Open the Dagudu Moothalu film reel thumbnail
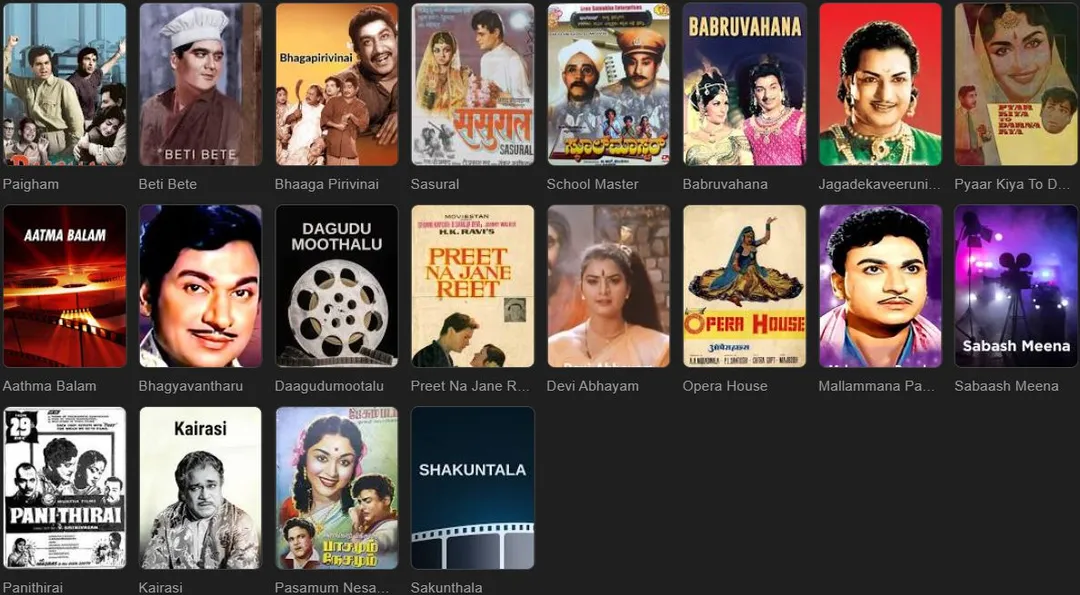The image size is (1080, 595). 337,286
